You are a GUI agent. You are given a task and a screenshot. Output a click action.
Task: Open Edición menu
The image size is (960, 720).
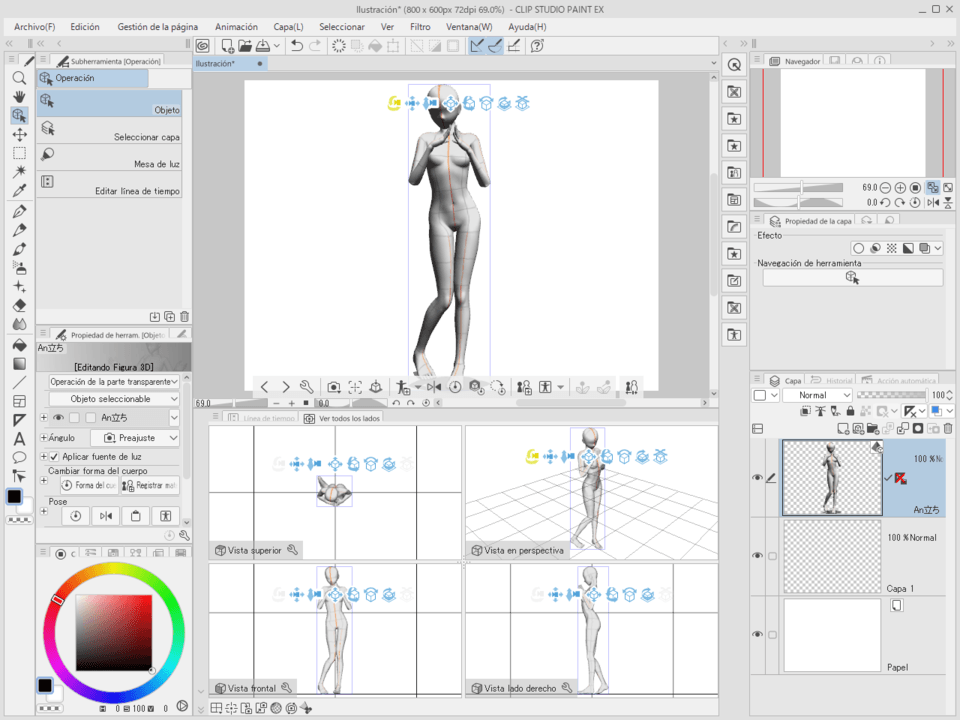(x=84, y=27)
